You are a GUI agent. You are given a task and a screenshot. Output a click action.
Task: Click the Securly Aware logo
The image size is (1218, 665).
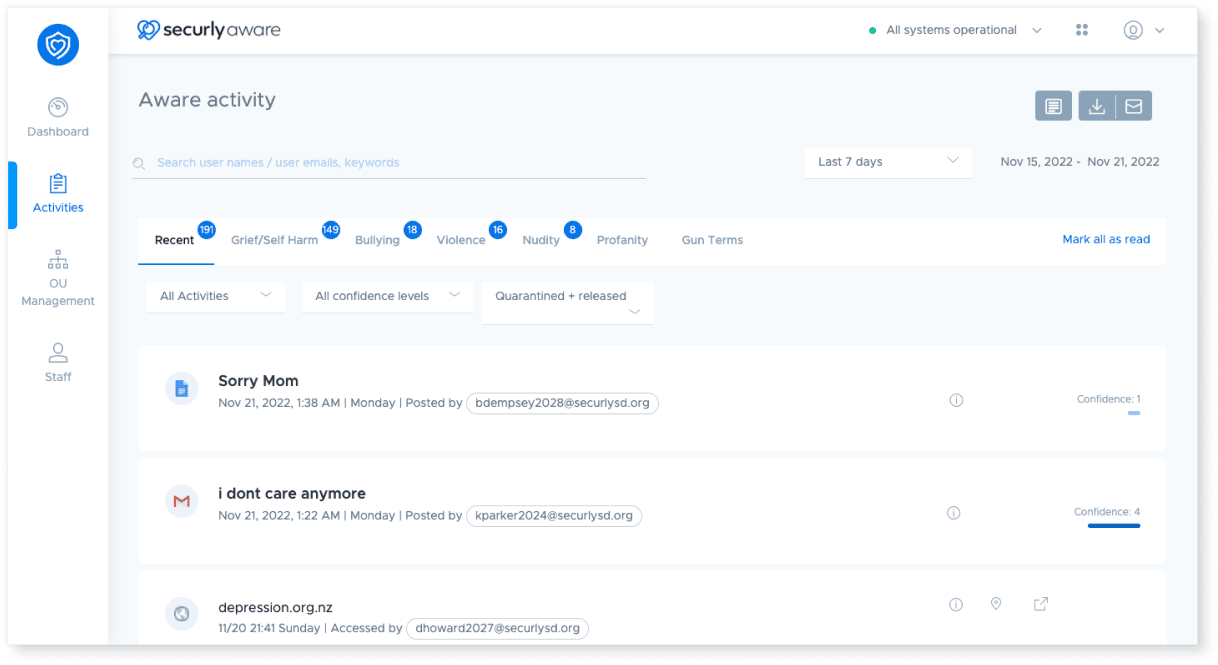point(209,30)
